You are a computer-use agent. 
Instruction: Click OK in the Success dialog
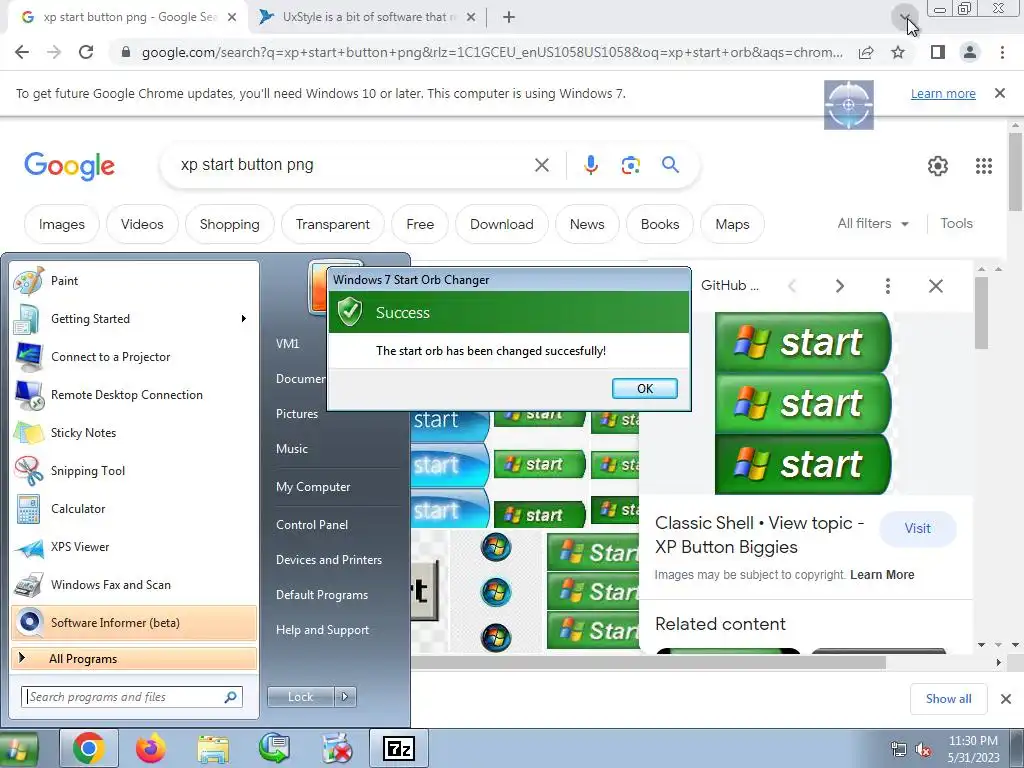click(645, 389)
